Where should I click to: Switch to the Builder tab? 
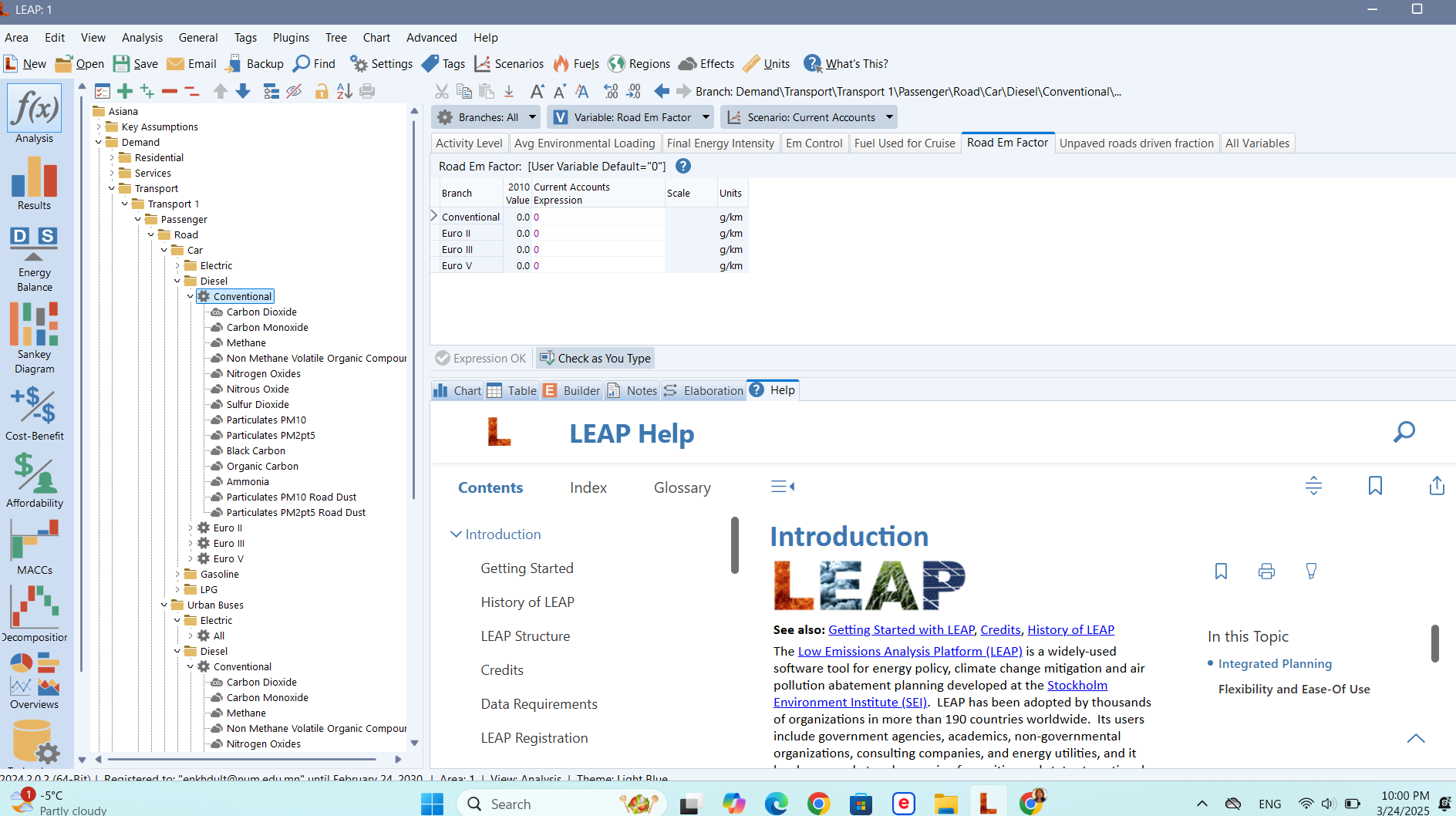click(571, 390)
